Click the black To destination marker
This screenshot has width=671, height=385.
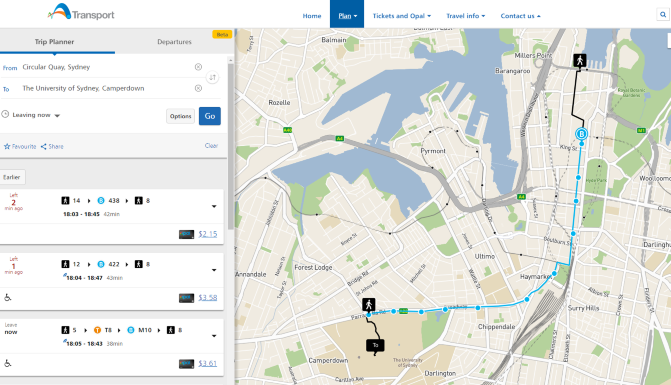pos(375,346)
